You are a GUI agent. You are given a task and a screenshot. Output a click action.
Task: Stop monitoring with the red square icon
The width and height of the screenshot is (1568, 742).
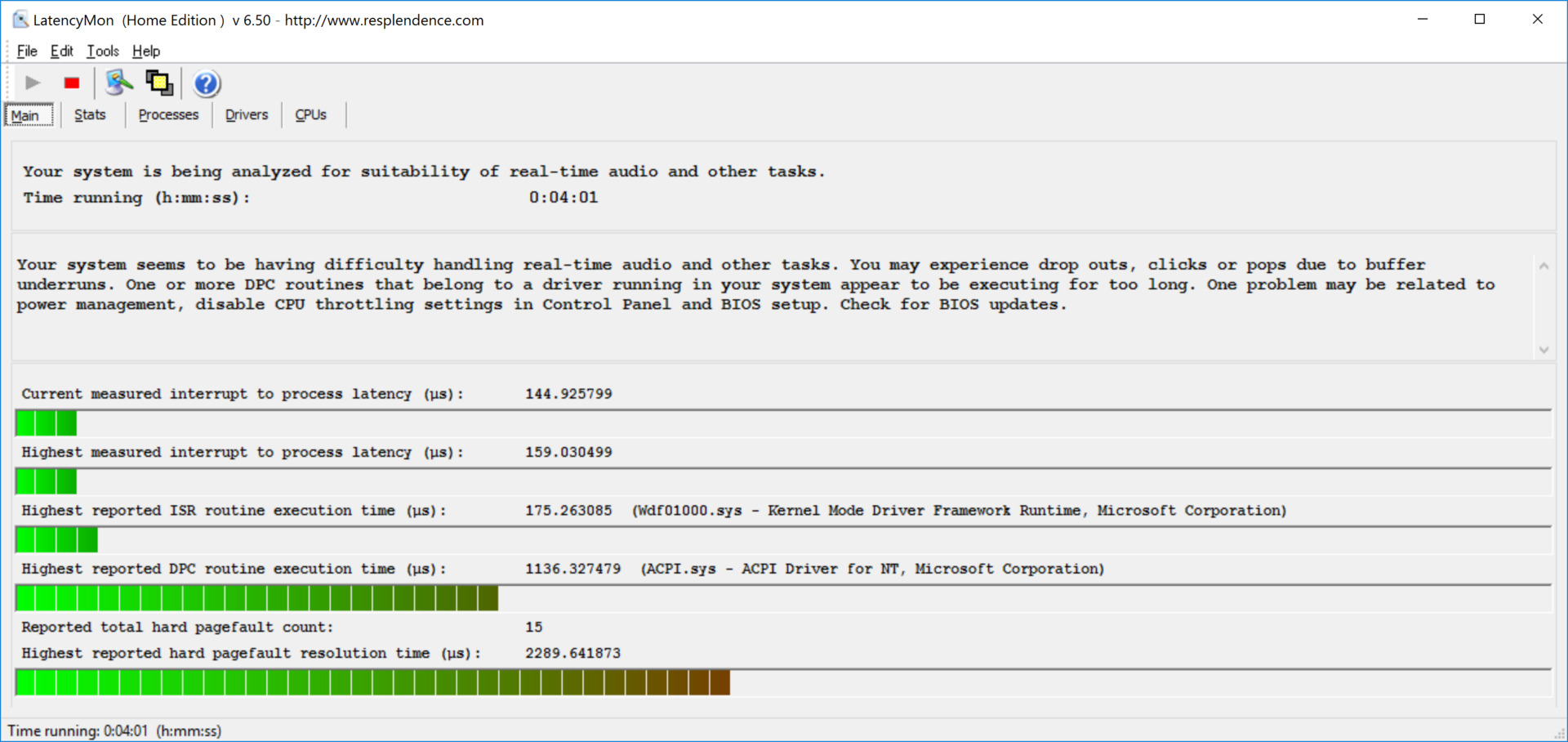pyautogui.click(x=72, y=83)
